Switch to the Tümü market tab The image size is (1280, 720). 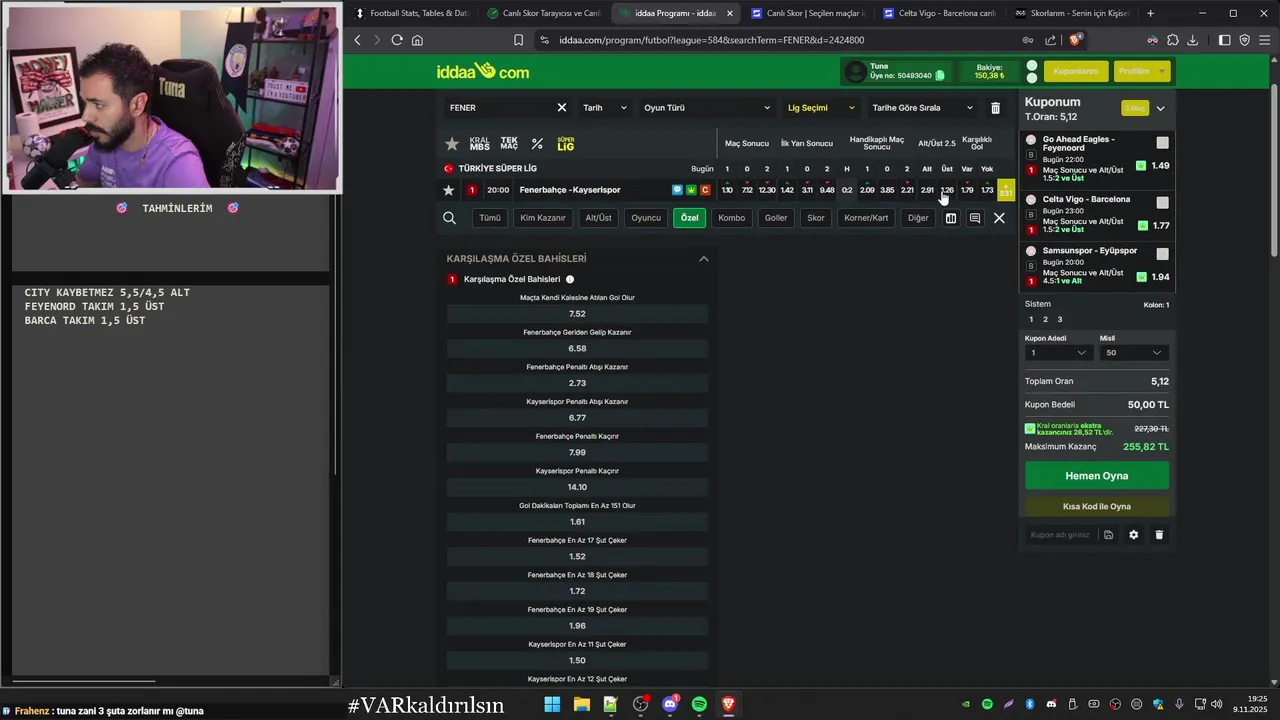[489, 218]
